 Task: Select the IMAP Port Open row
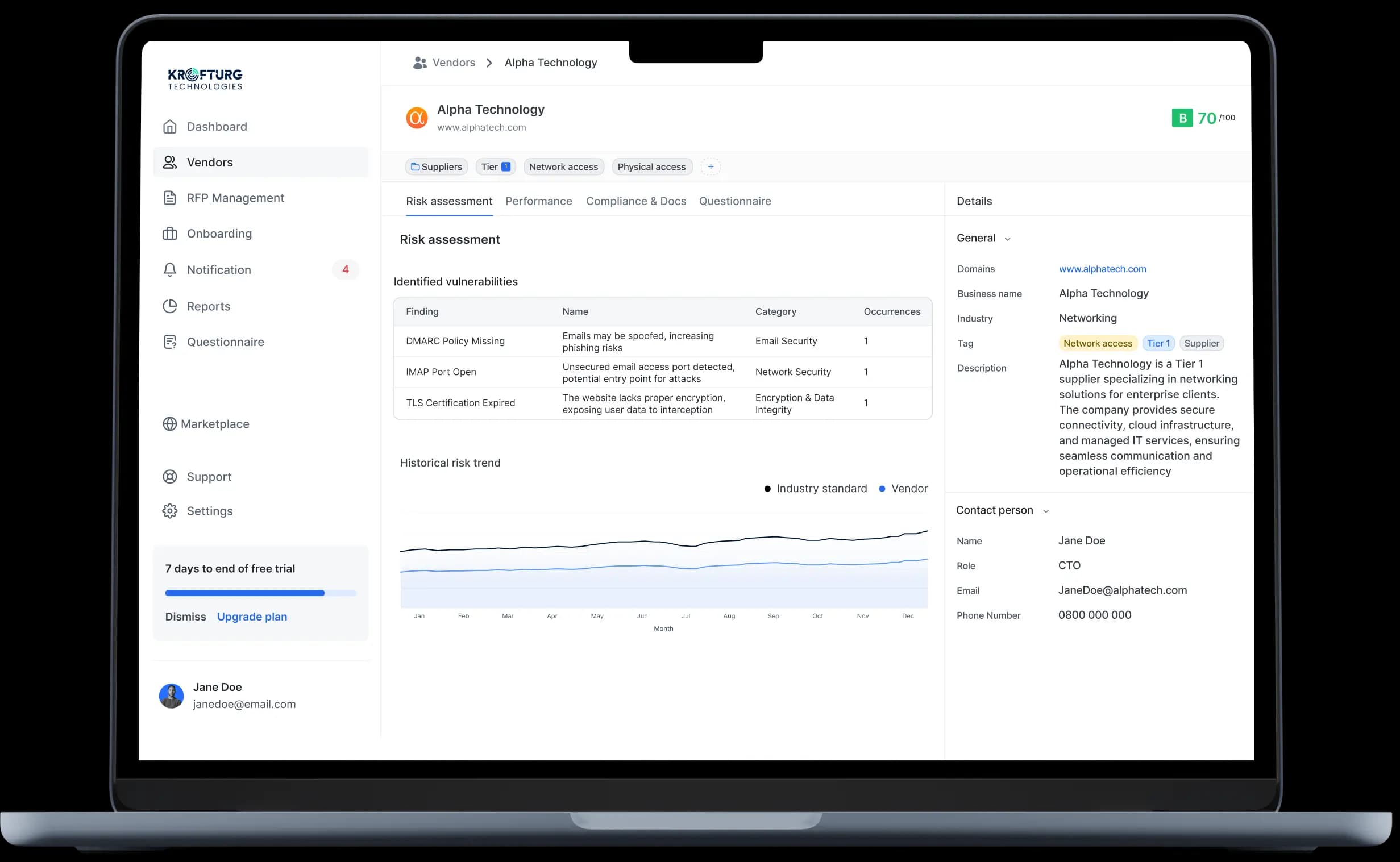pyautogui.click(x=663, y=372)
